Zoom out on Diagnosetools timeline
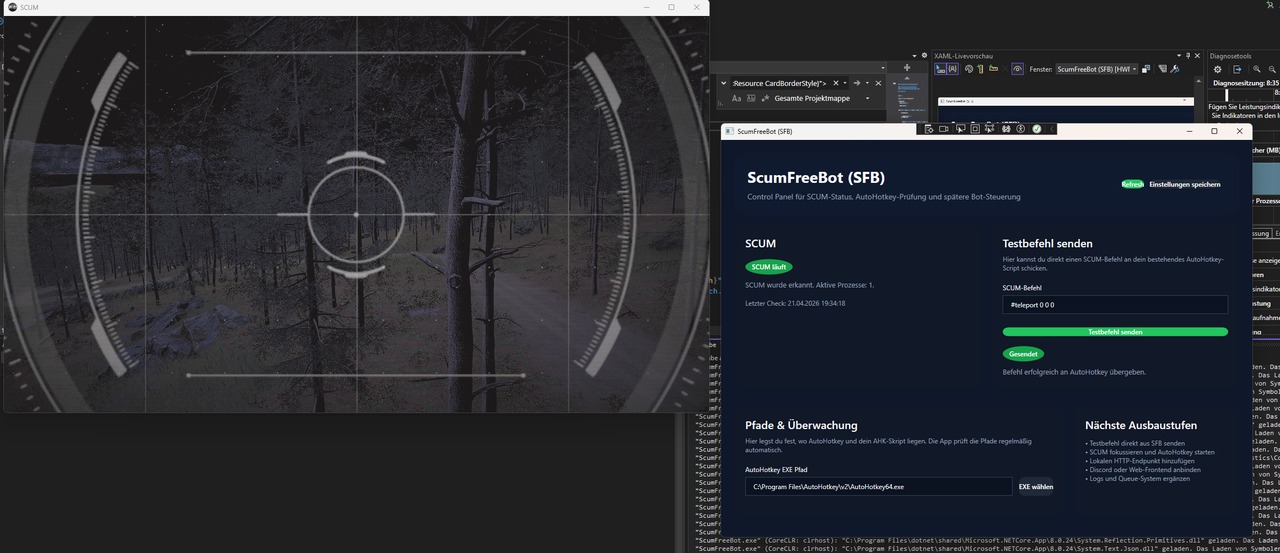Image resolution: width=1280 pixels, height=553 pixels. pyautogui.click(x=1272, y=69)
